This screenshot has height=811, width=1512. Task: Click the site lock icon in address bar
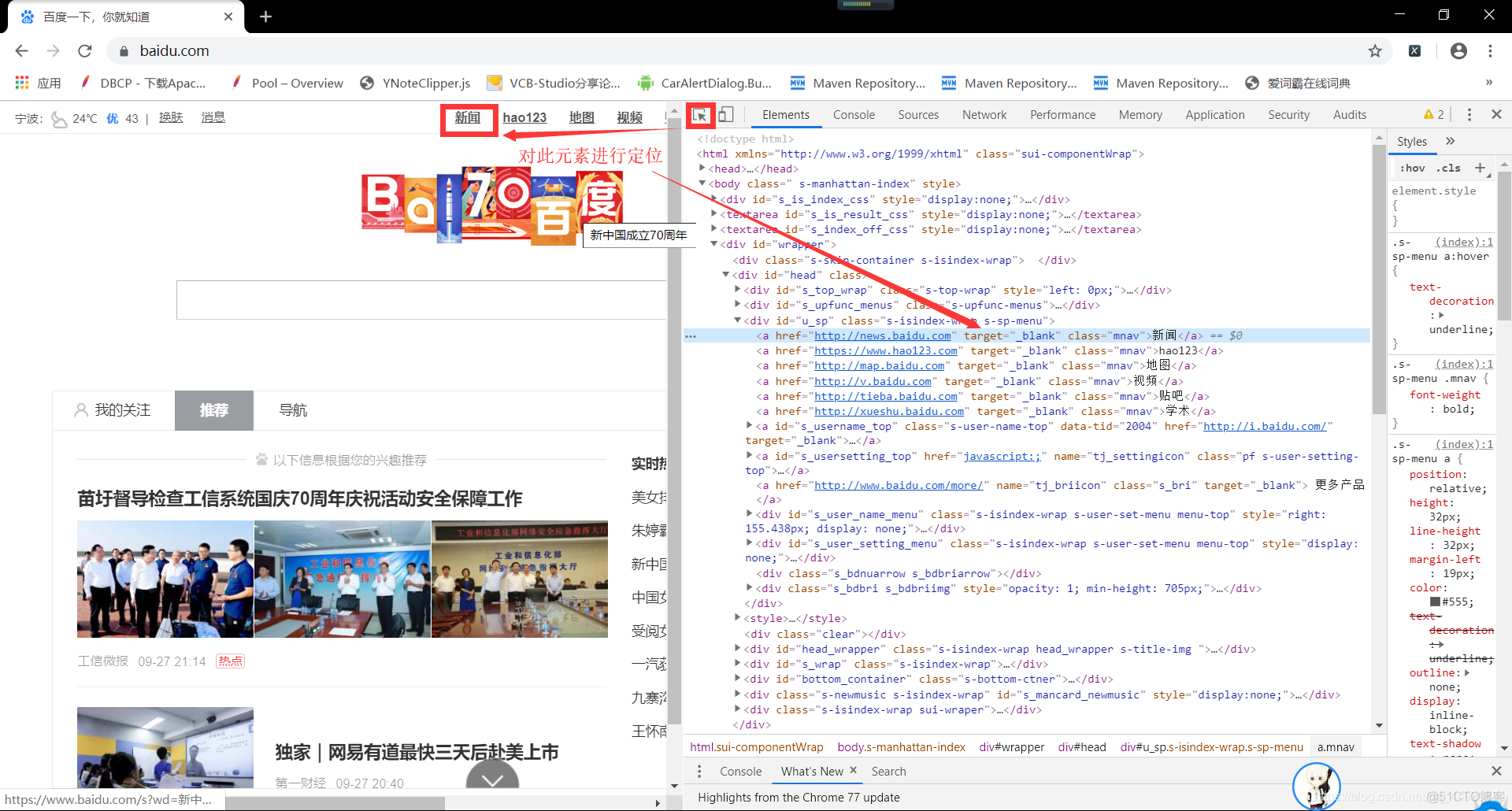point(124,51)
